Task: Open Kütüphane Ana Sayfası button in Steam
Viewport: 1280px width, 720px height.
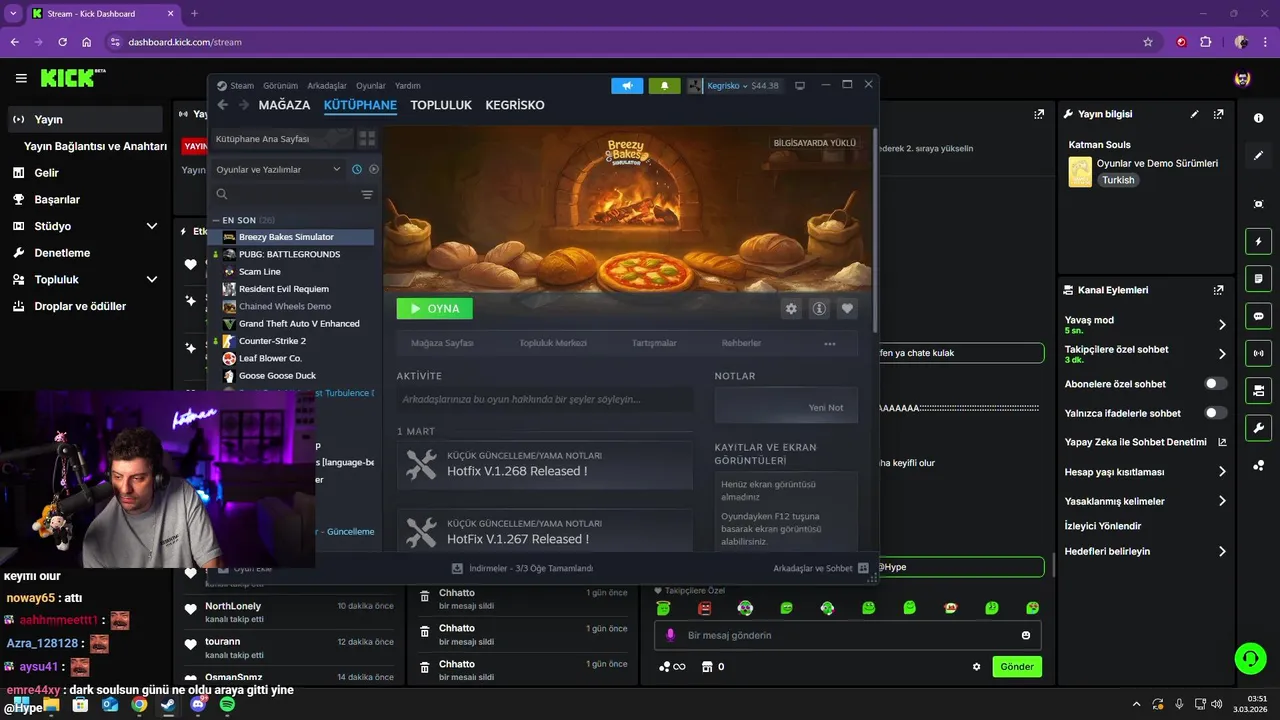Action: pos(281,139)
